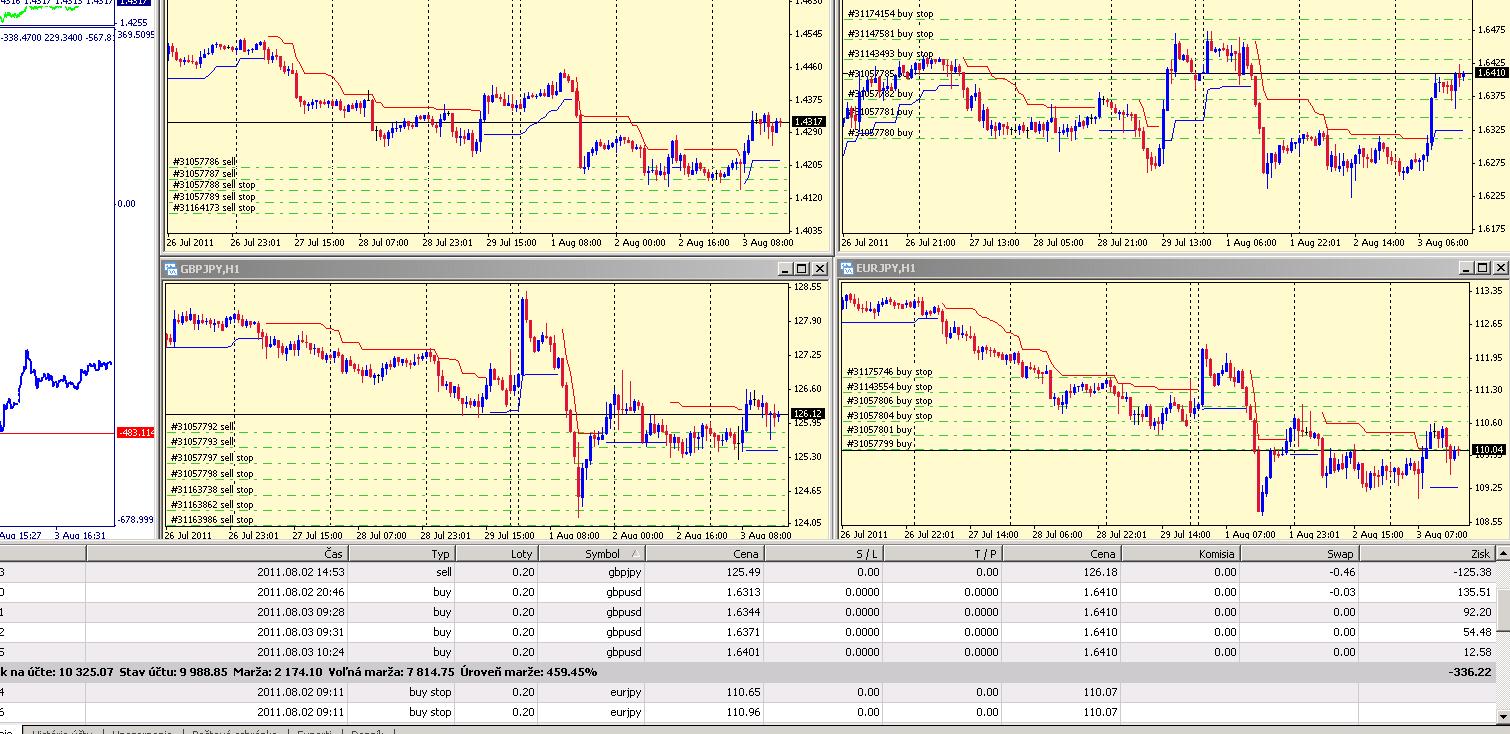Screen dimensions: 1510x734
Task: Select the gbpusd buy order opened 2011.08.03 09:31
Action: [747, 632]
